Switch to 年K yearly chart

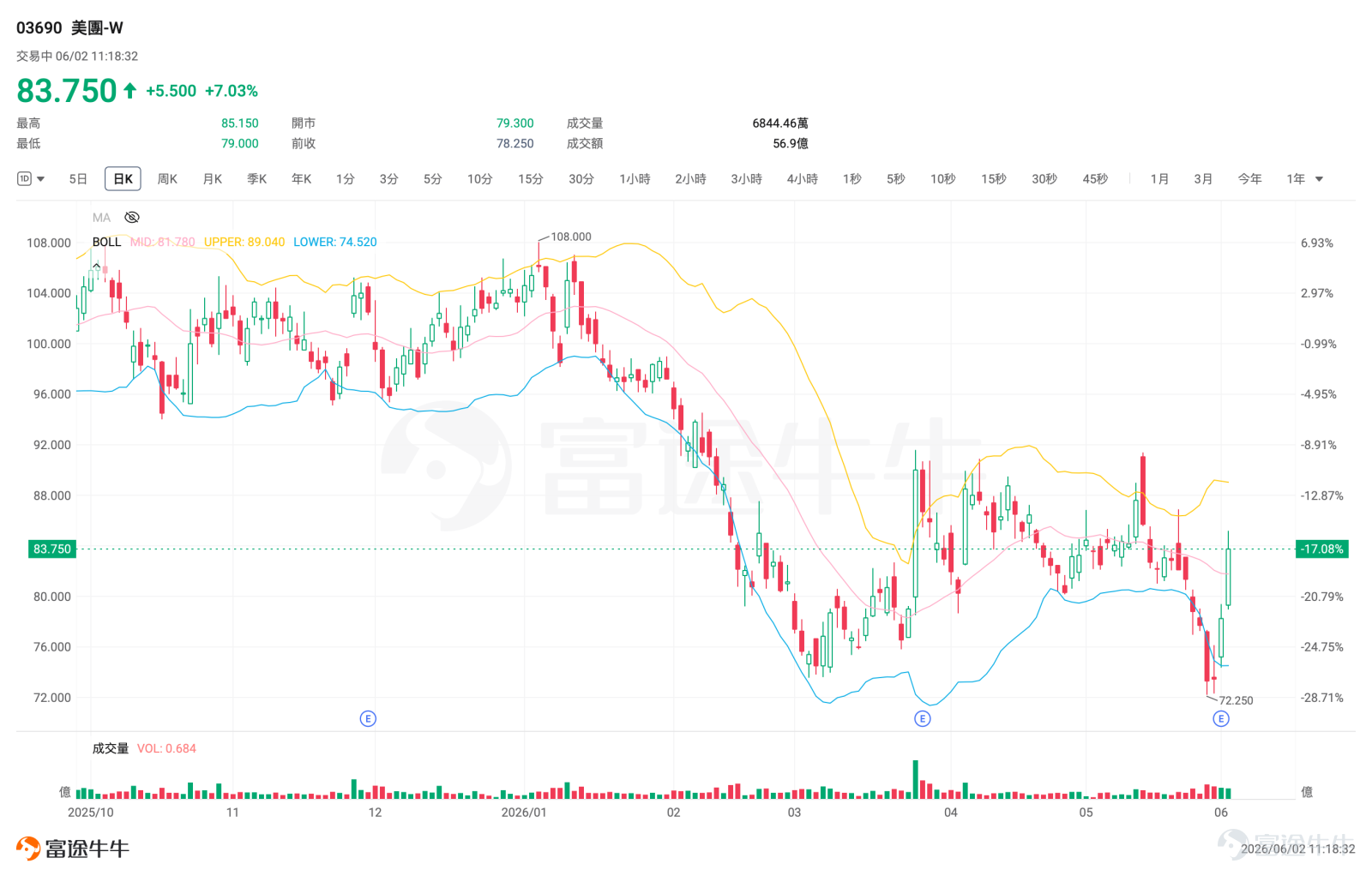coord(301,179)
